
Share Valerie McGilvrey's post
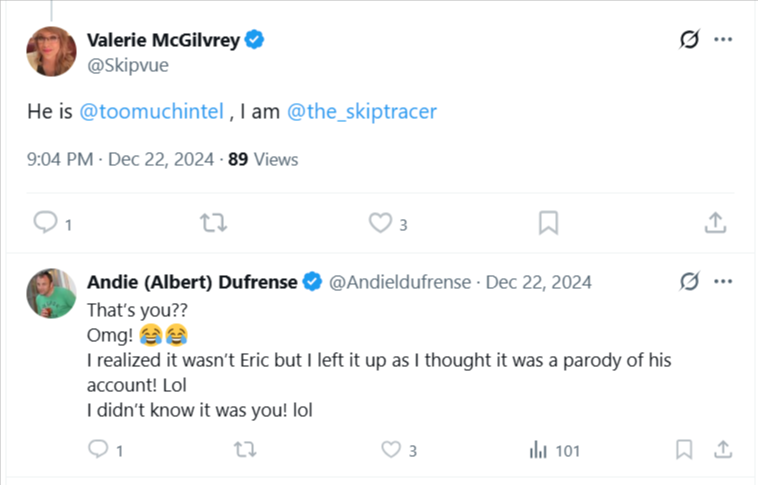click(715, 223)
